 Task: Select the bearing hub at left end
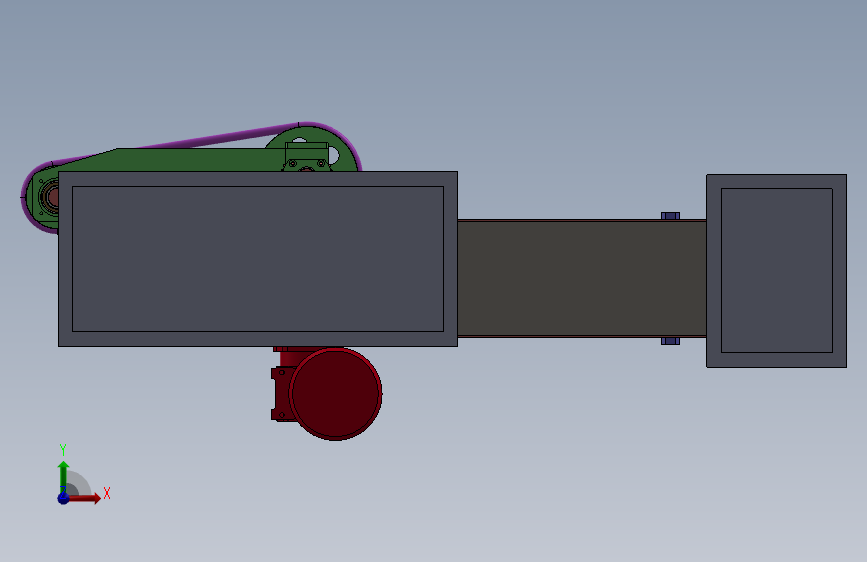(x=49, y=197)
